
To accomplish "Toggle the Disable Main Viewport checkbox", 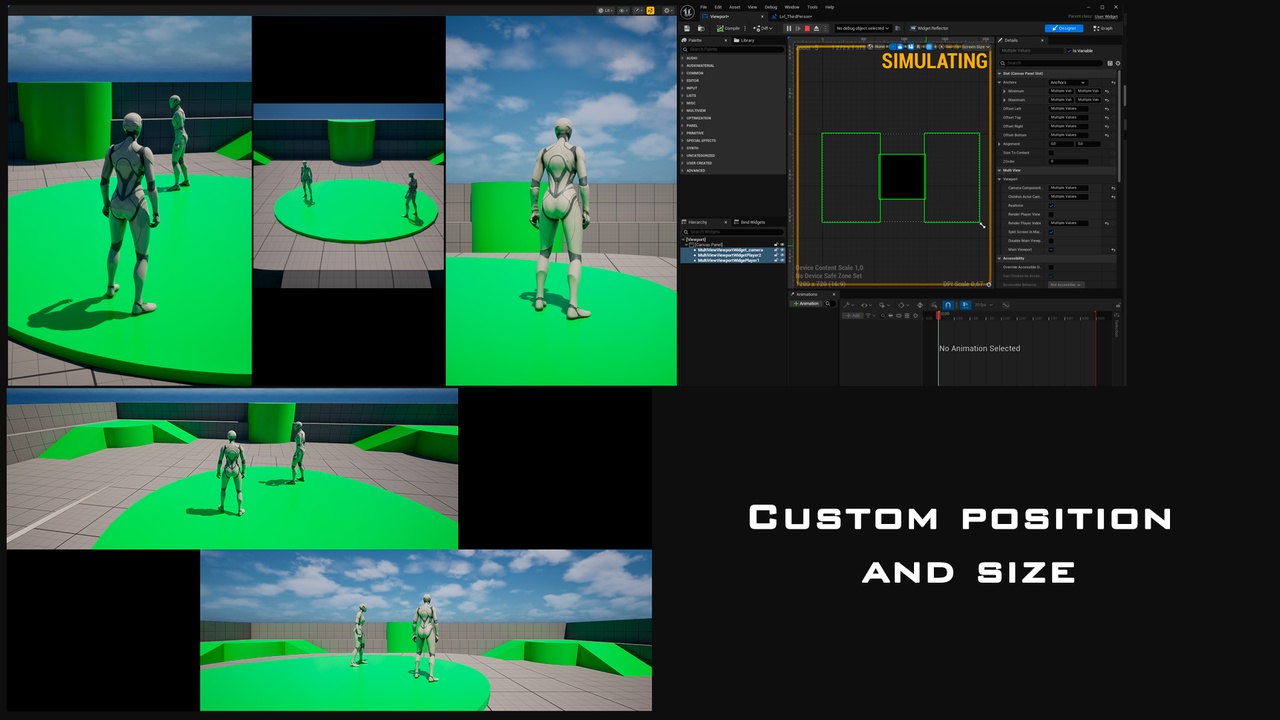I will tap(1051, 241).
